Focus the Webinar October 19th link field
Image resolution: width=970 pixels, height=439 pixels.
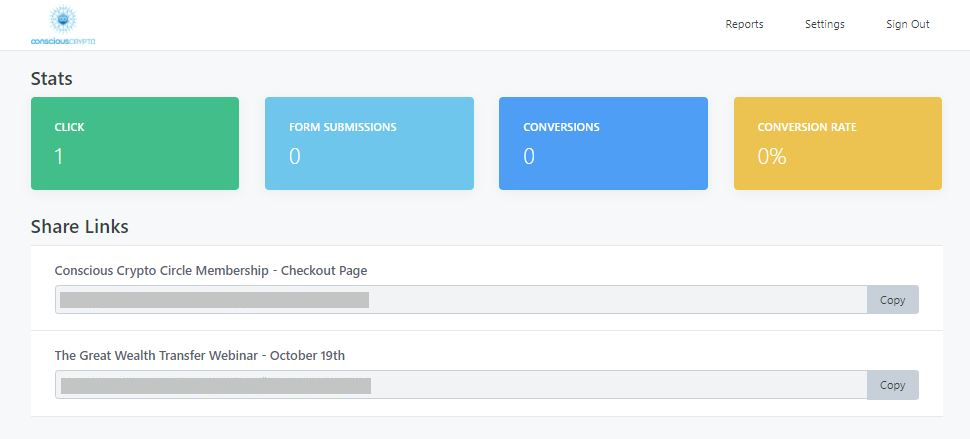point(461,385)
